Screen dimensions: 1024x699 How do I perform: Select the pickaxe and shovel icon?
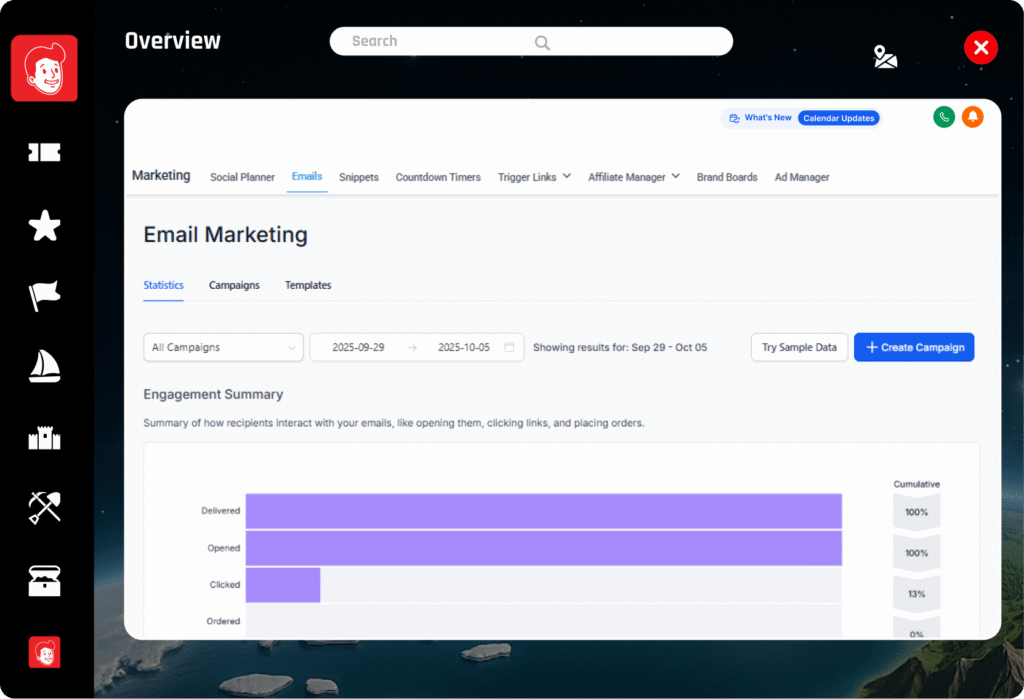click(44, 508)
